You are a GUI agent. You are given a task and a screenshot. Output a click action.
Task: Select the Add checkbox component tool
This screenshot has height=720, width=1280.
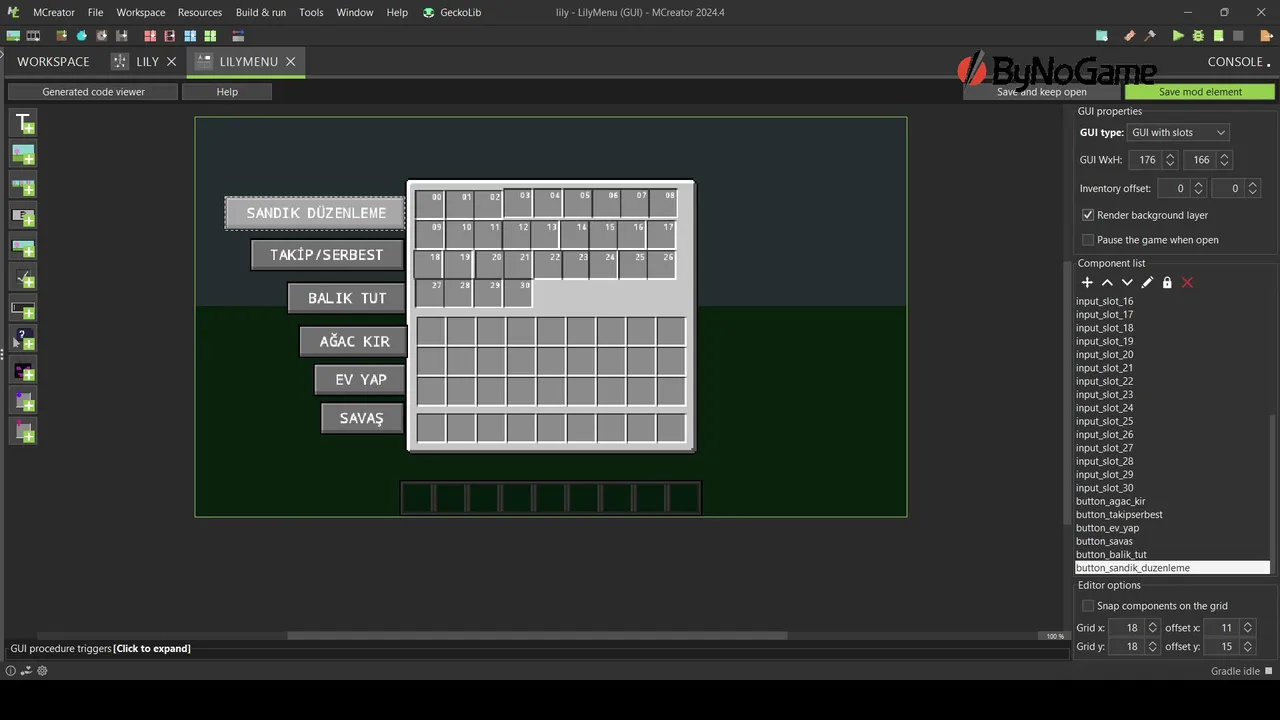(x=23, y=278)
